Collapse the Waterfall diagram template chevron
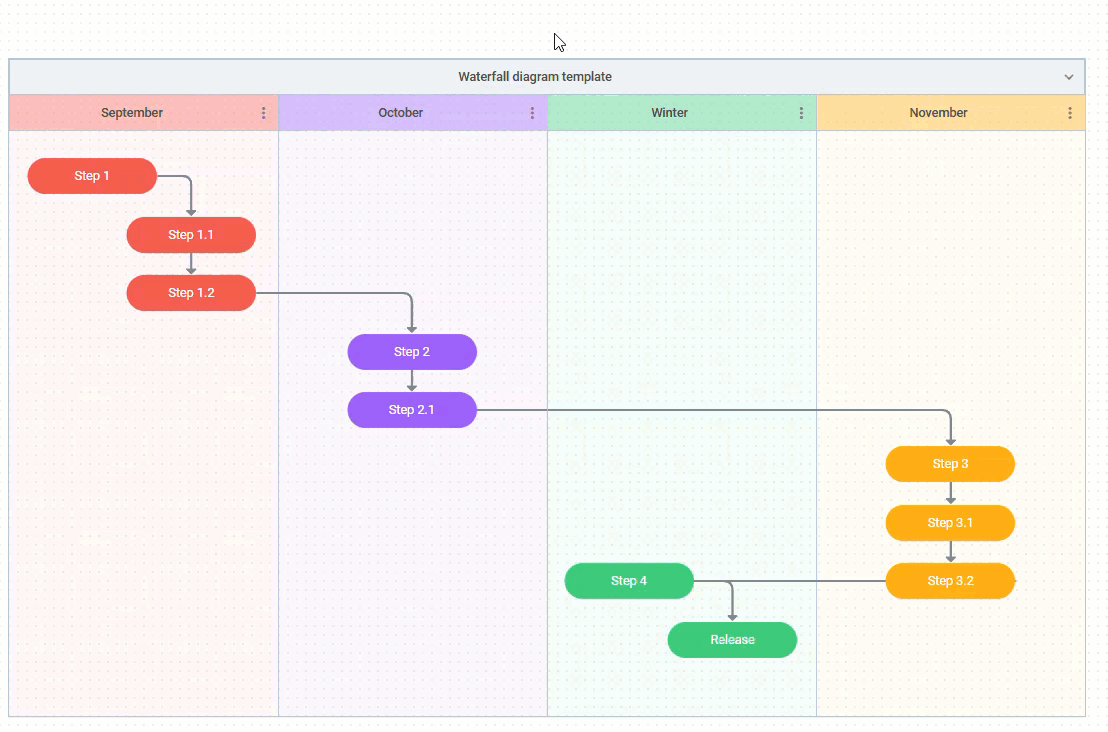The height and width of the screenshot is (732, 1108). pos(1068,77)
